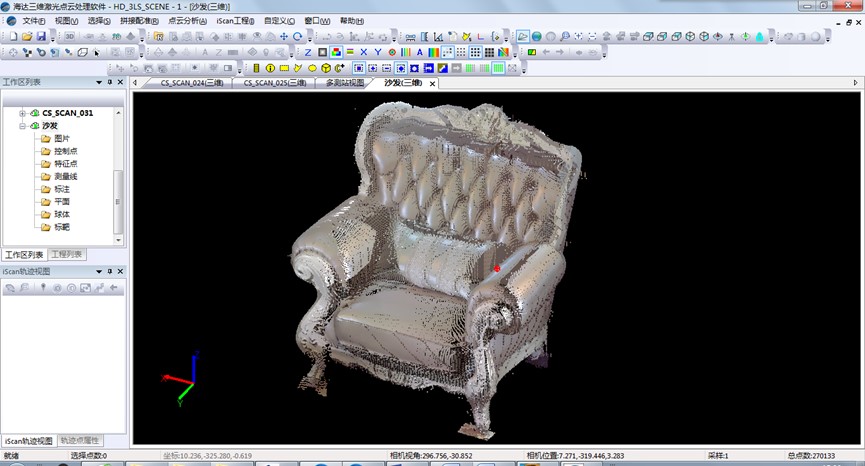Click the Save file icon
This screenshot has width=865, height=466.
pyautogui.click(x=40, y=37)
